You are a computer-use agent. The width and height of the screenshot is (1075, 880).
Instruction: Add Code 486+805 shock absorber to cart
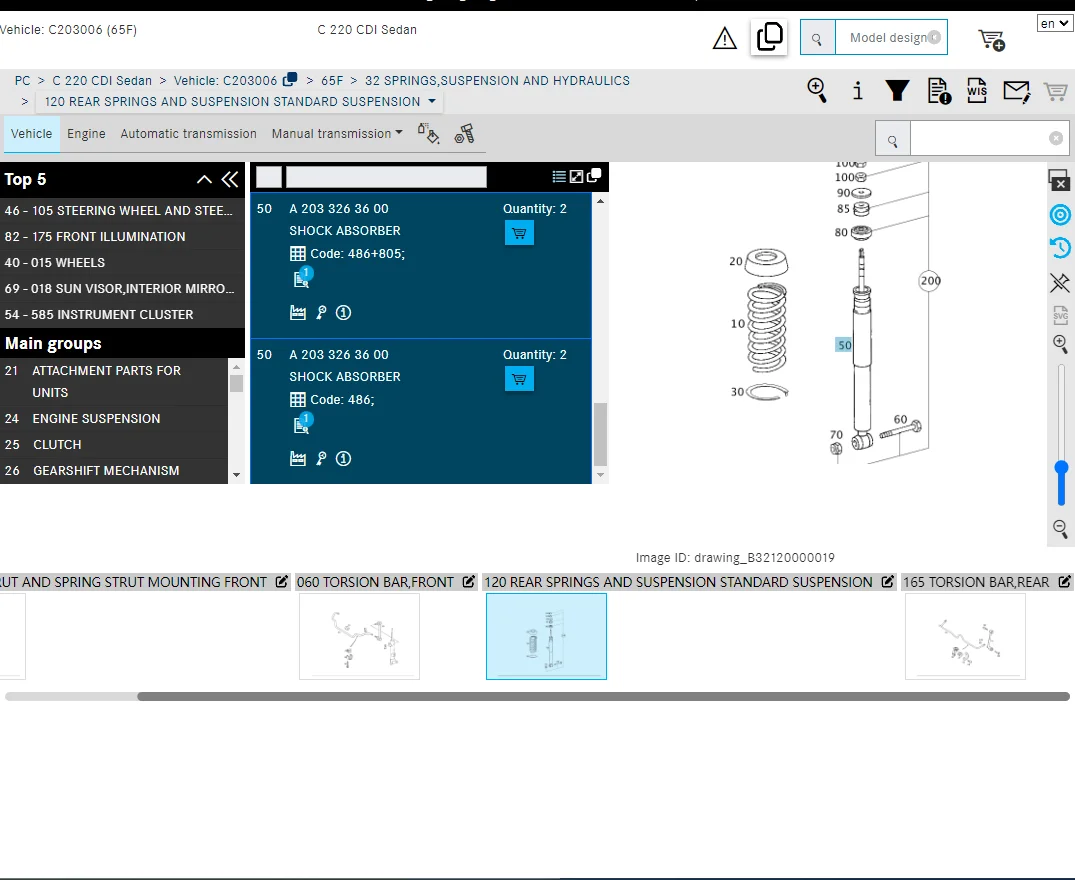tap(519, 233)
